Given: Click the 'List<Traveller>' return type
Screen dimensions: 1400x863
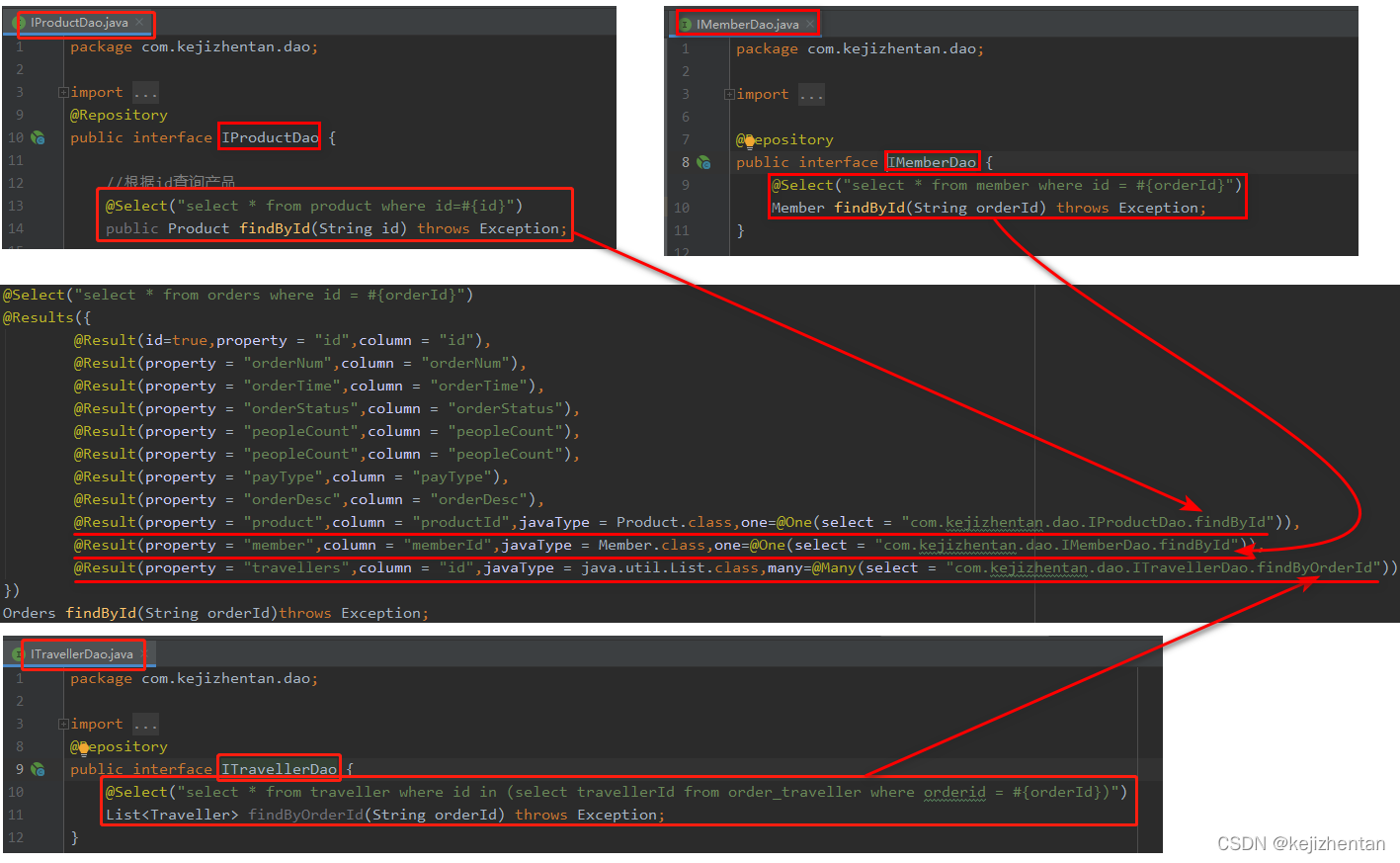Looking at the screenshot, I should (x=172, y=815).
